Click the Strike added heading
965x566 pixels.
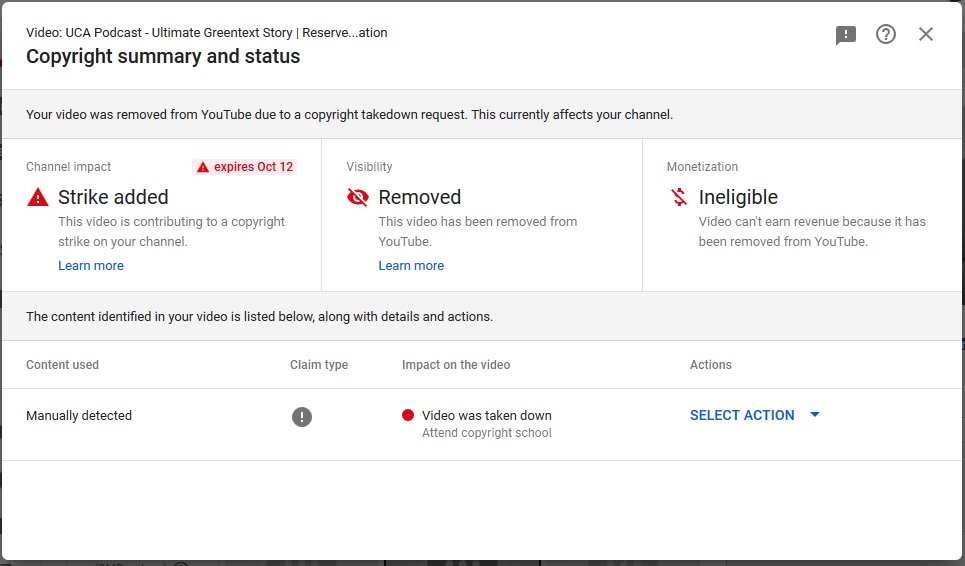113,197
